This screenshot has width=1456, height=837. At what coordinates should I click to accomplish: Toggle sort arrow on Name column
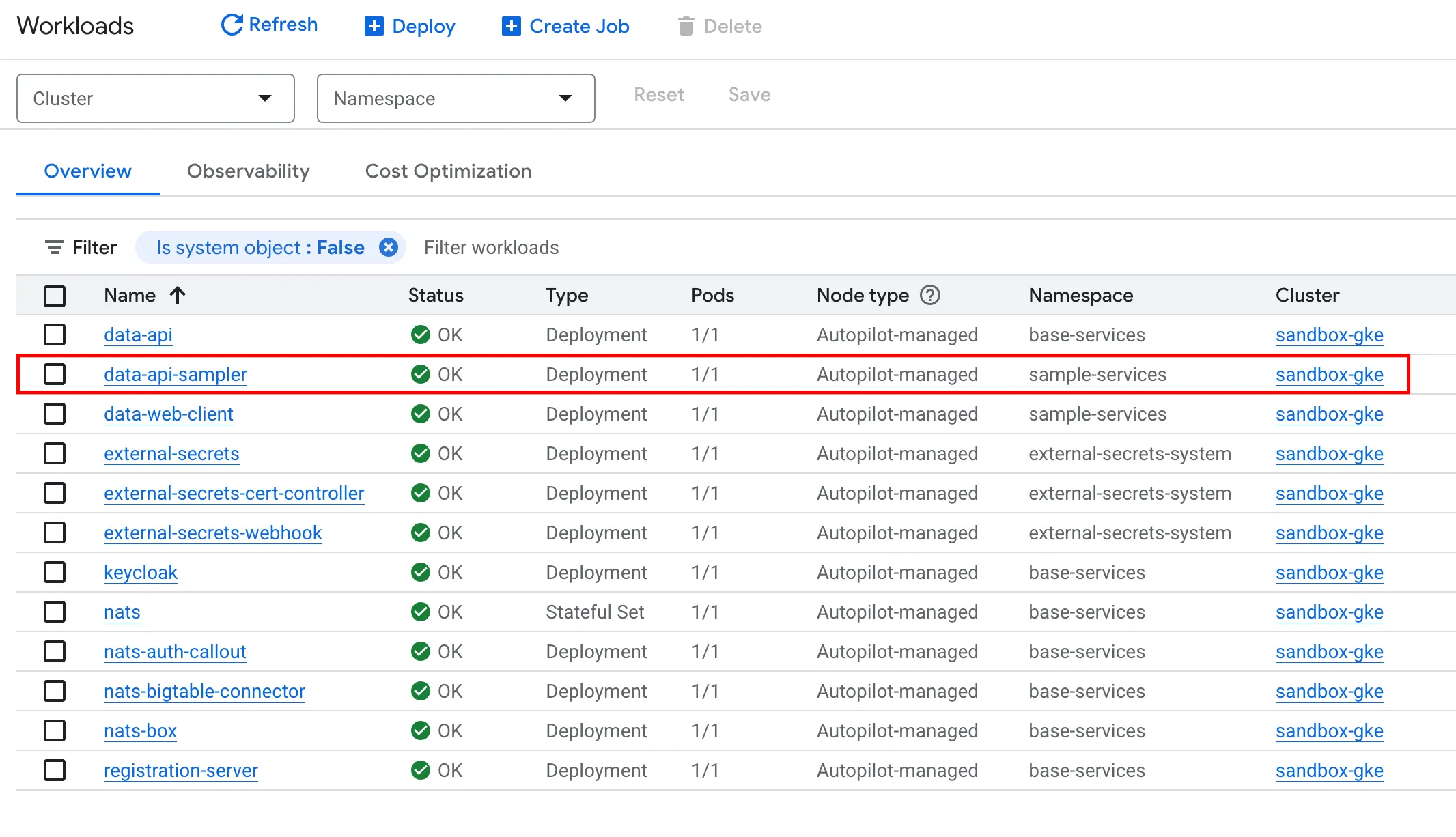click(178, 295)
